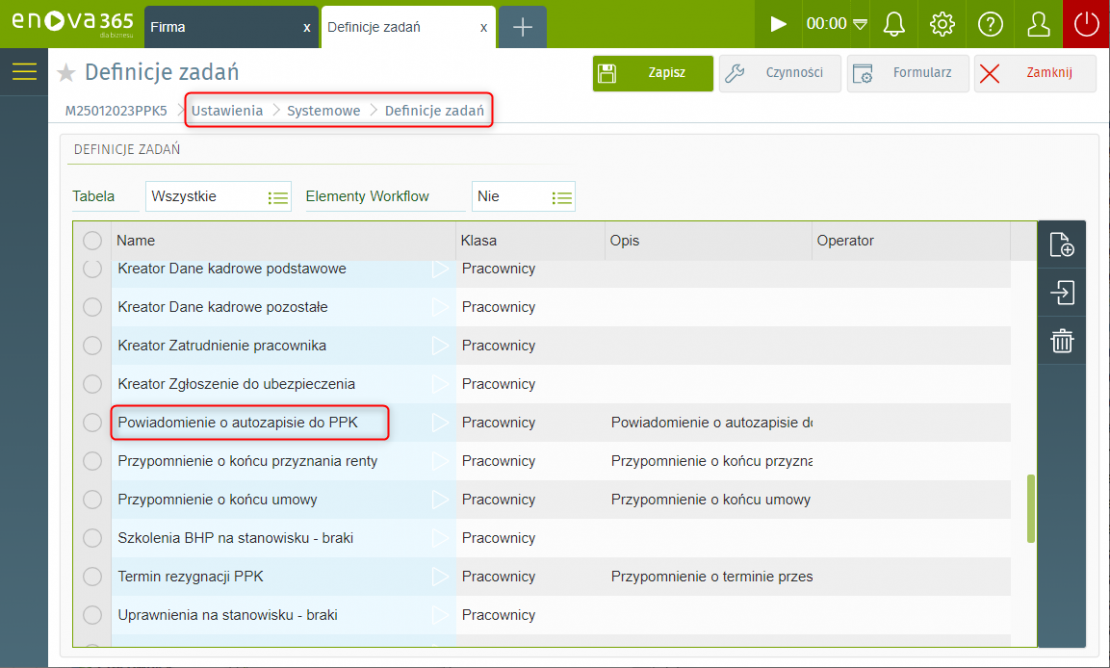Image resolution: width=1110 pixels, height=668 pixels.
Task: Toggle select-all circle in the table header
Action: (x=92, y=241)
